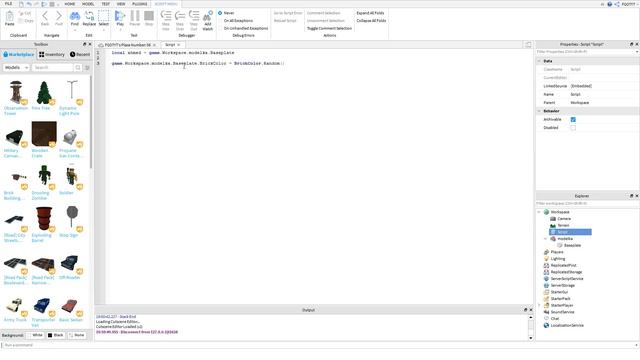Open the FILE menu
The height and width of the screenshot is (360, 640).
[8, 4]
